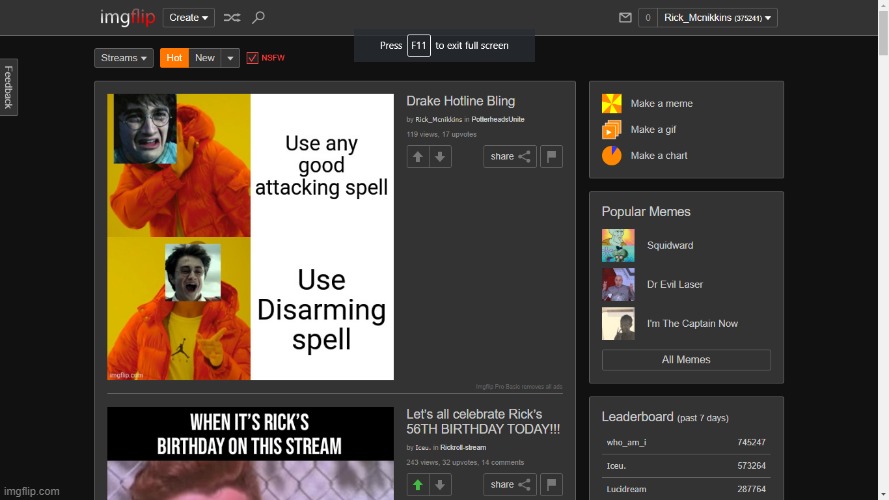Select I'm The Captain Now name
The width and height of the screenshot is (889, 500).
692,324
